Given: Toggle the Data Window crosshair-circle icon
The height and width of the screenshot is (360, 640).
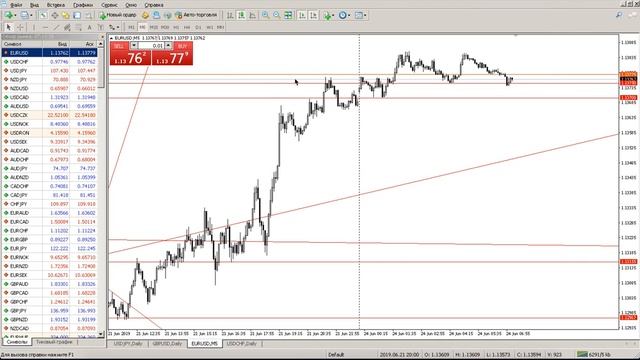Looking at the screenshot, I should point(55,16).
